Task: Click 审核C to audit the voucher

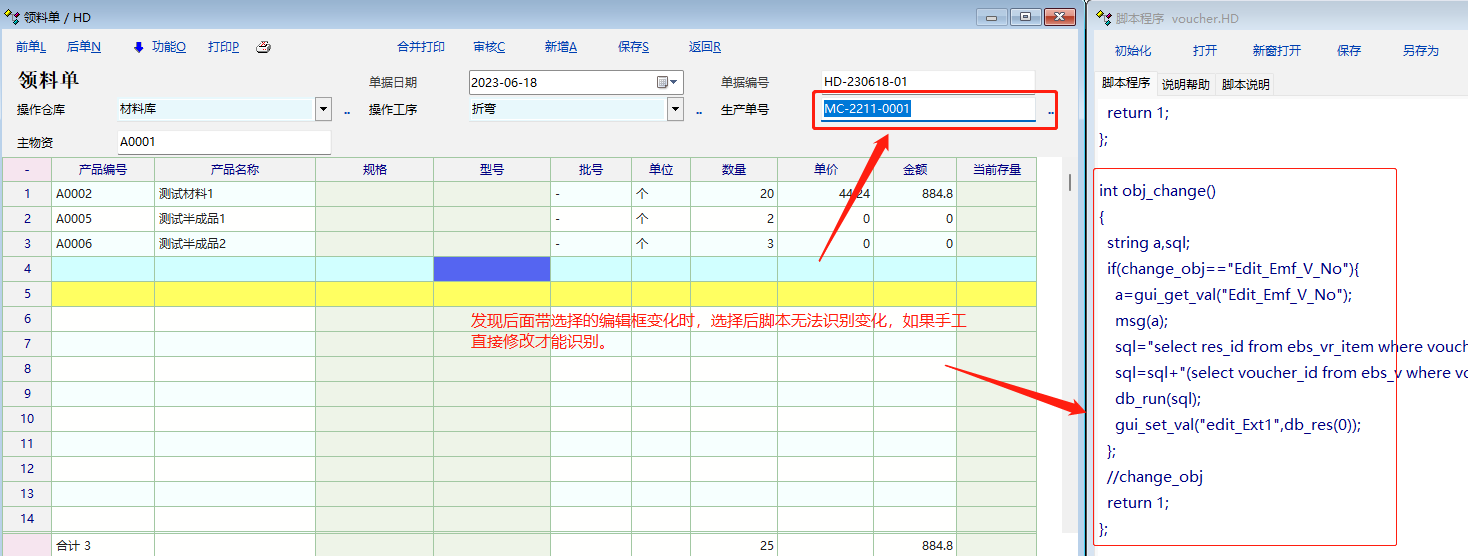Action: (489, 47)
